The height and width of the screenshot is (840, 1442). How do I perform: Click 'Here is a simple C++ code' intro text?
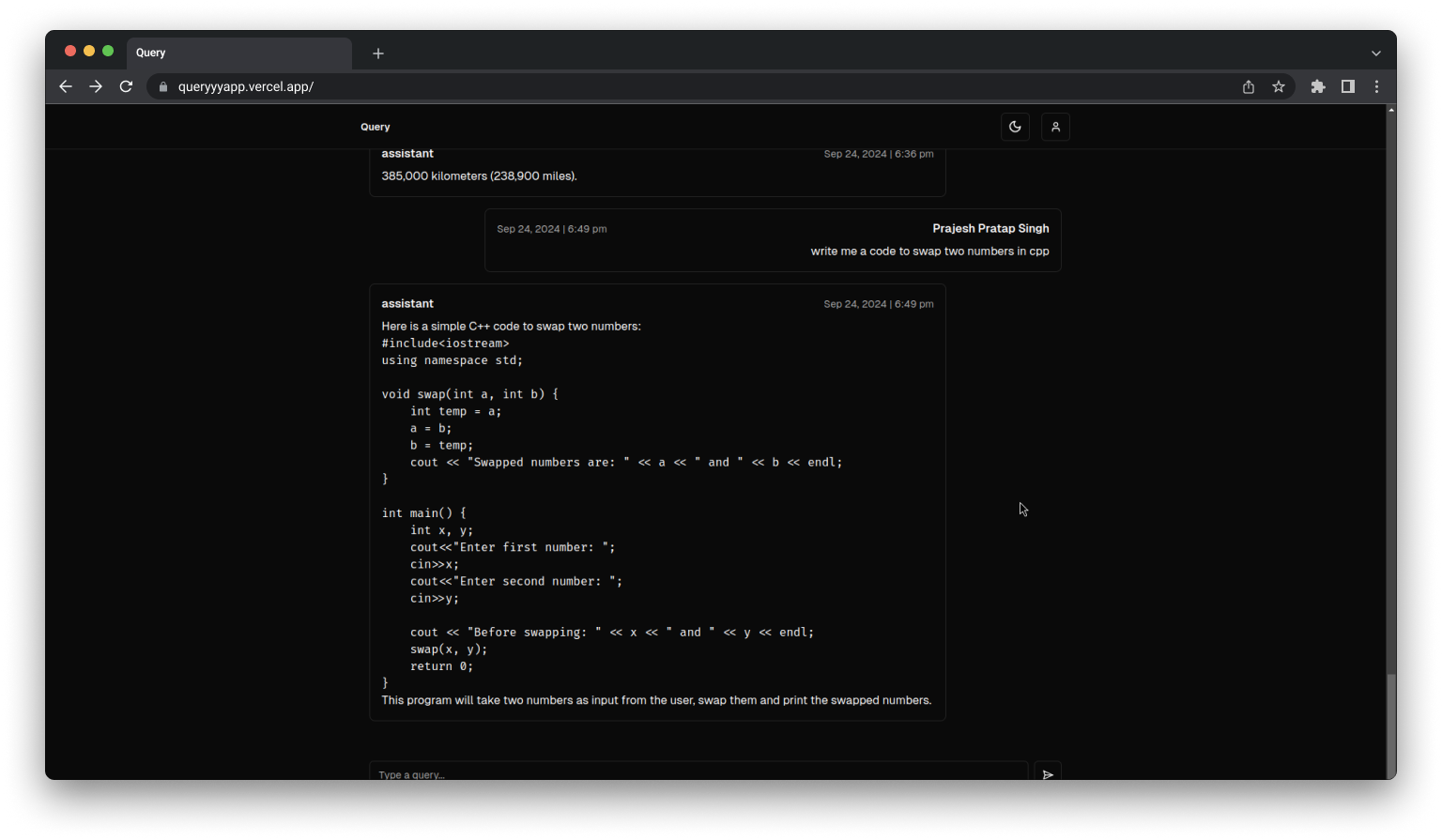(x=511, y=327)
